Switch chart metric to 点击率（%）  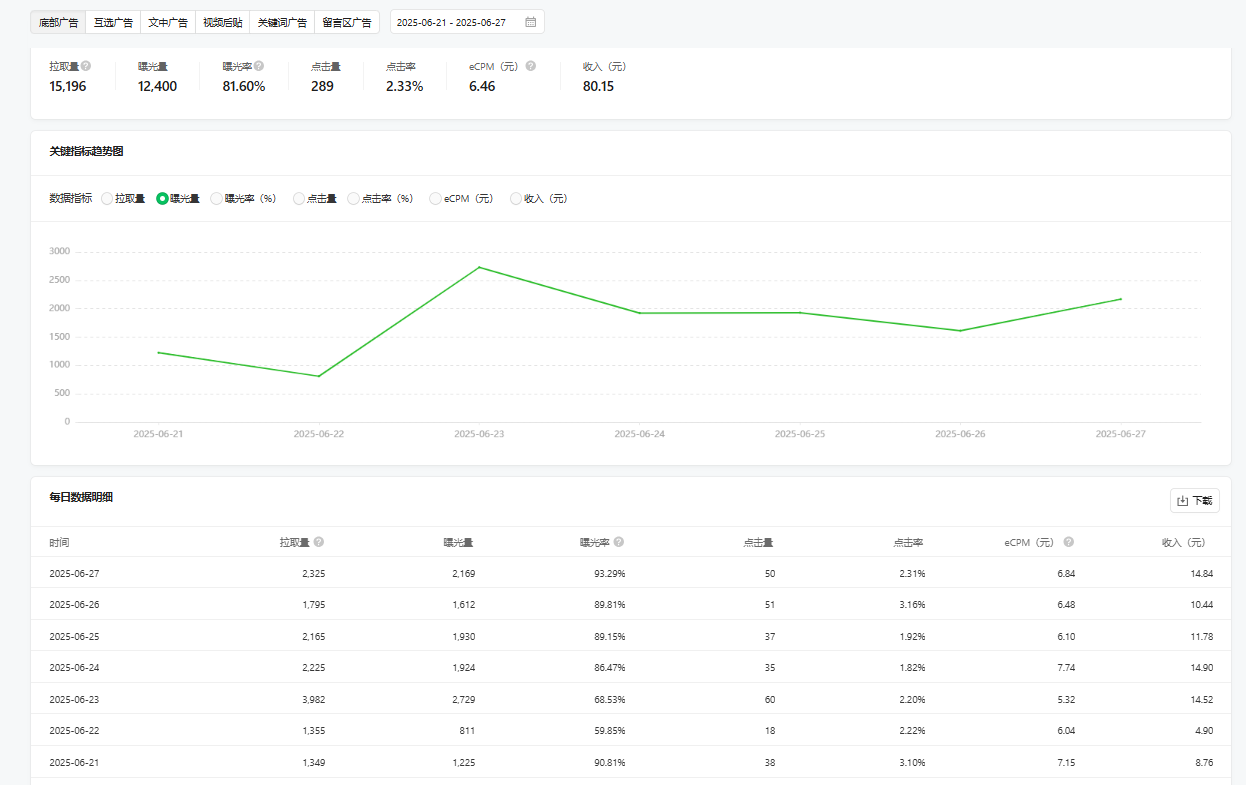354,199
